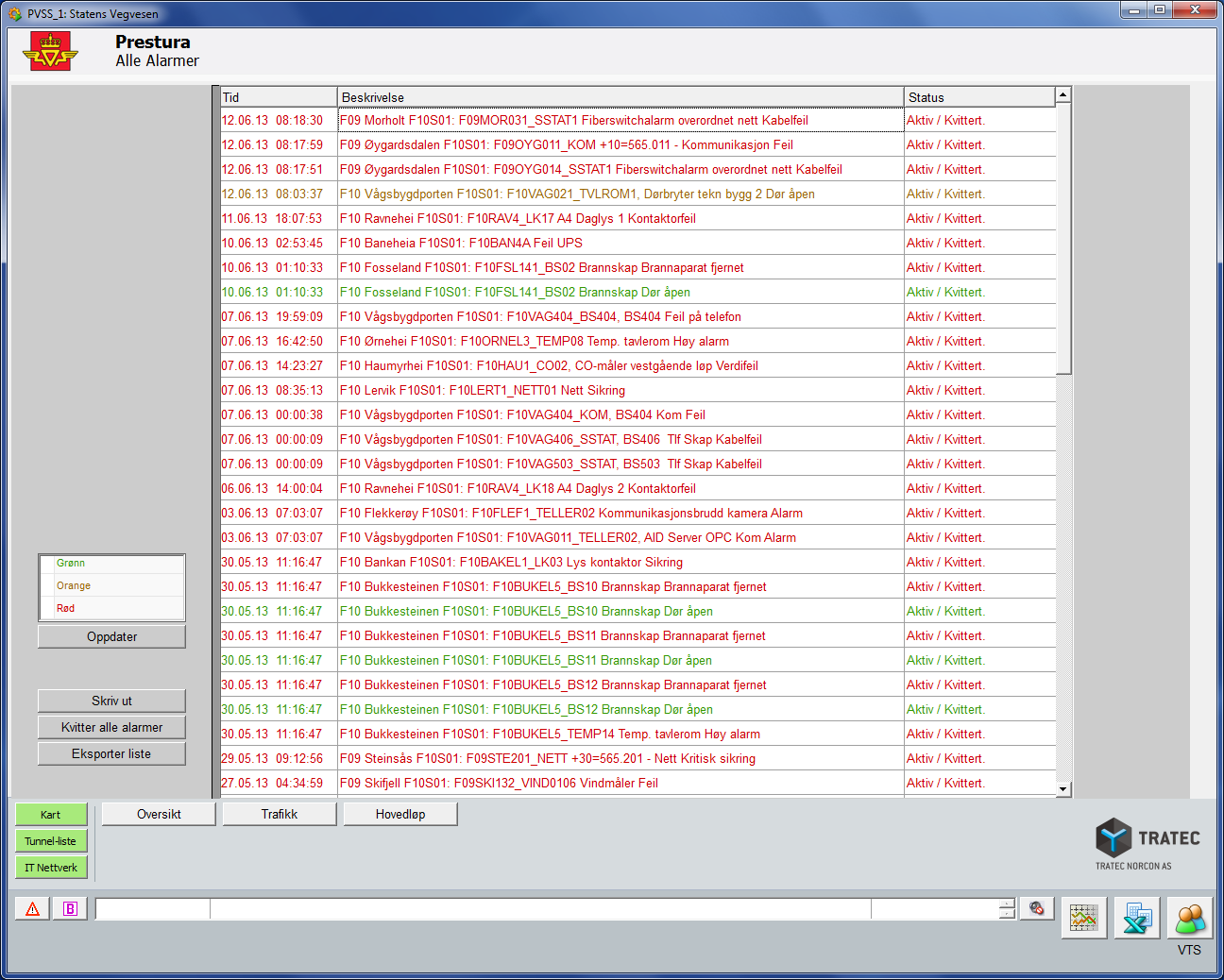Open the trend chart icon

(x=1084, y=918)
